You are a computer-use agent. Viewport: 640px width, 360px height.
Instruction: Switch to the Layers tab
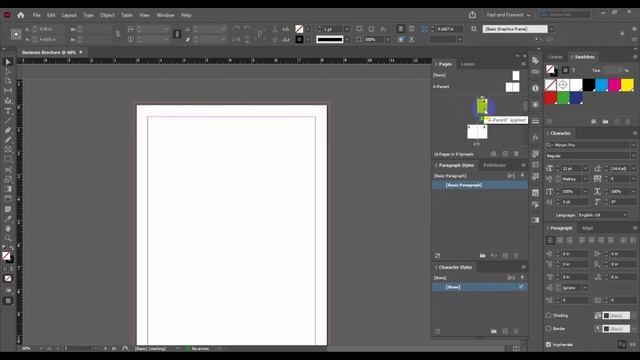468,64
